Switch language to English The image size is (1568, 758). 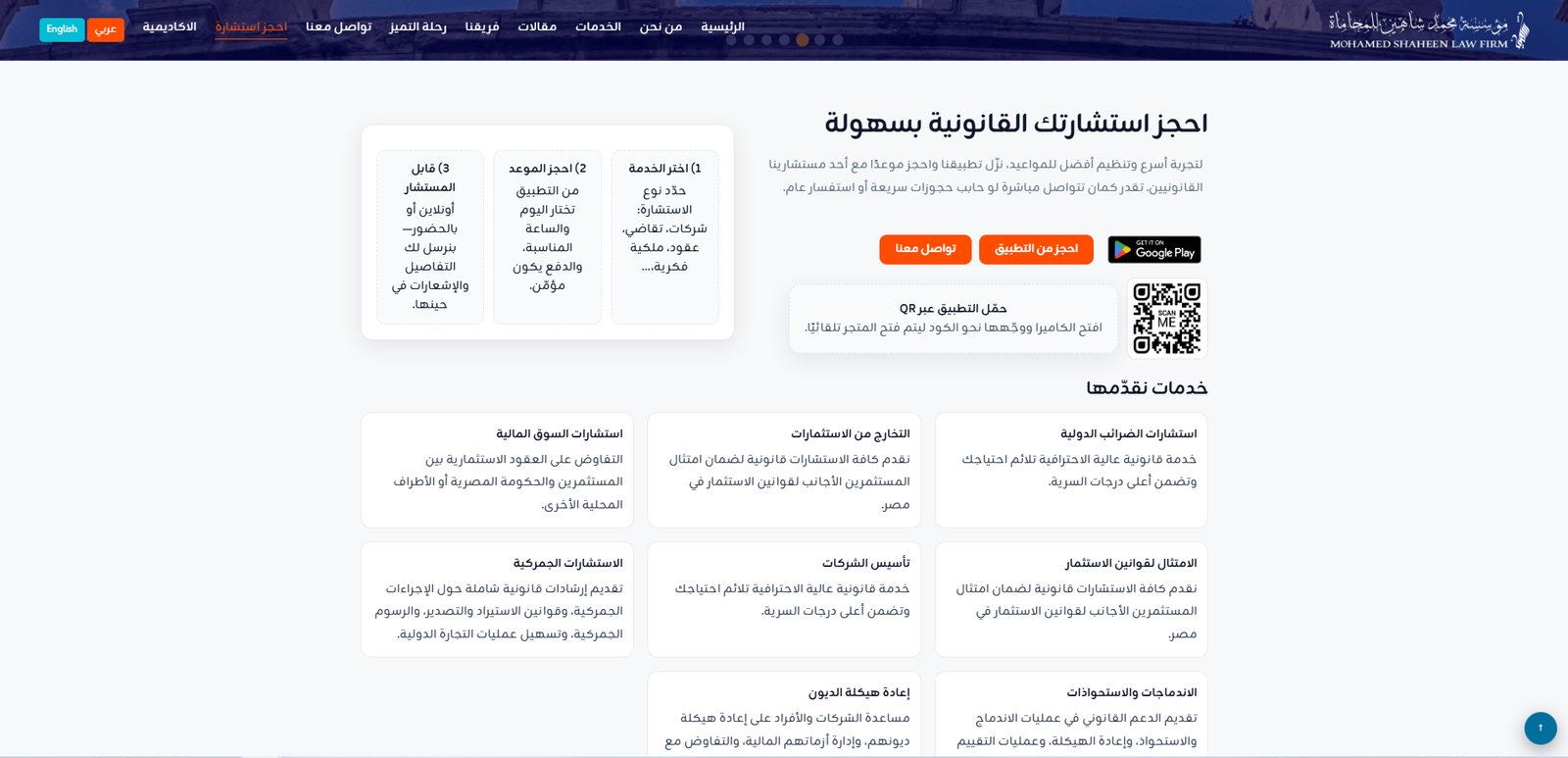point(62,29)
